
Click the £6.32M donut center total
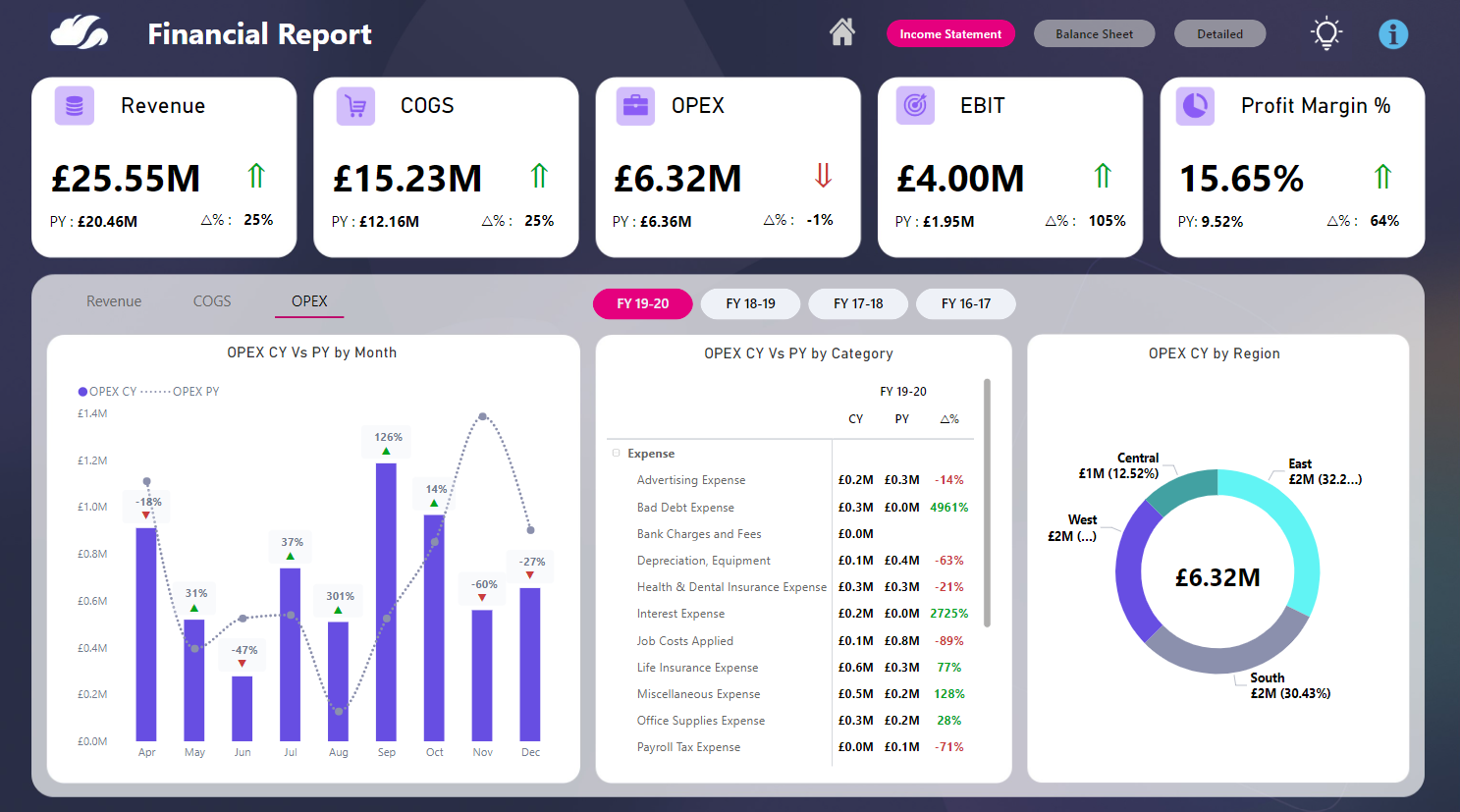coord(1217,577)
